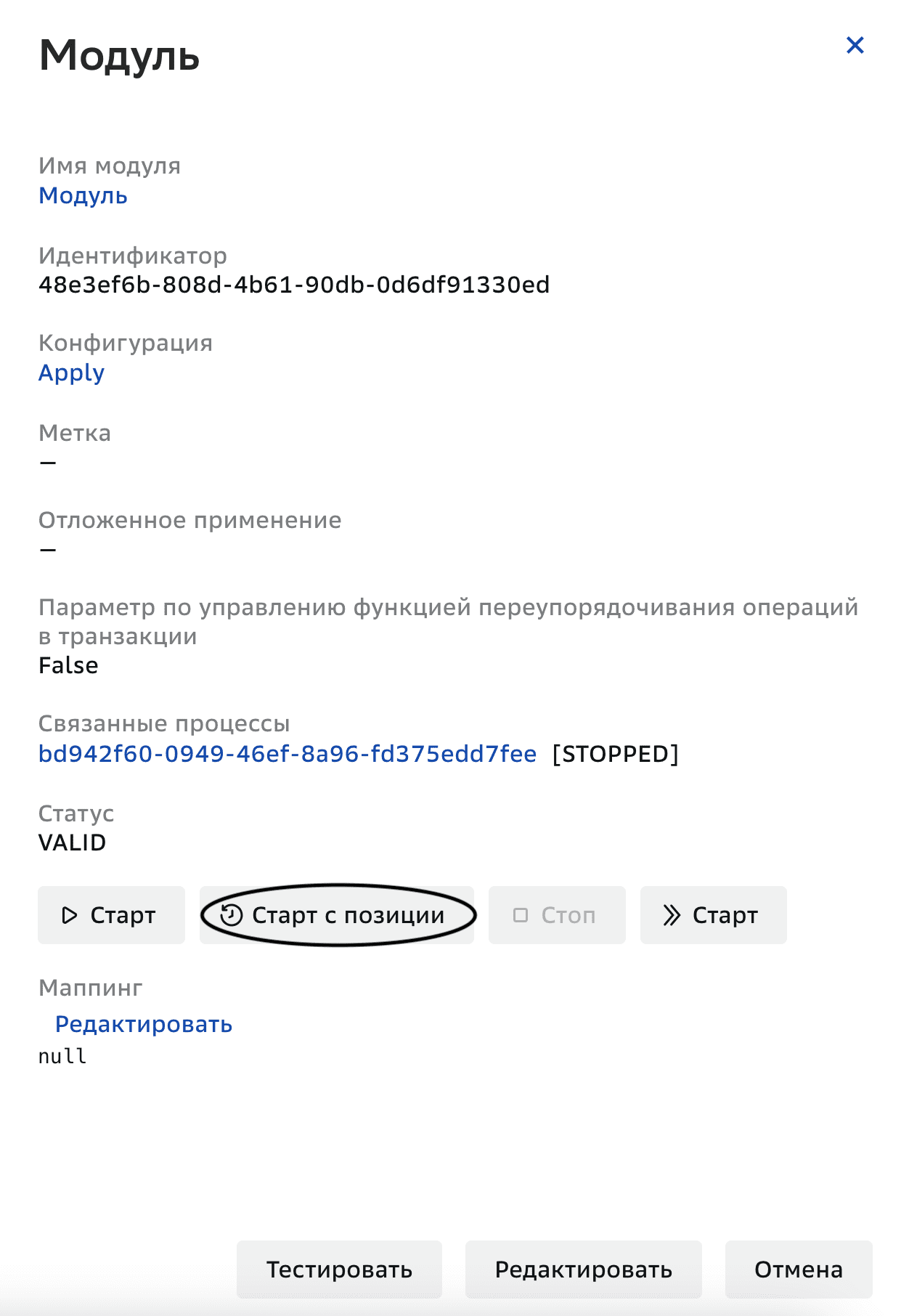Cancel the dialog with Отмена
The width and height of the screenshot is (909, 1316).
(798, 1270)
